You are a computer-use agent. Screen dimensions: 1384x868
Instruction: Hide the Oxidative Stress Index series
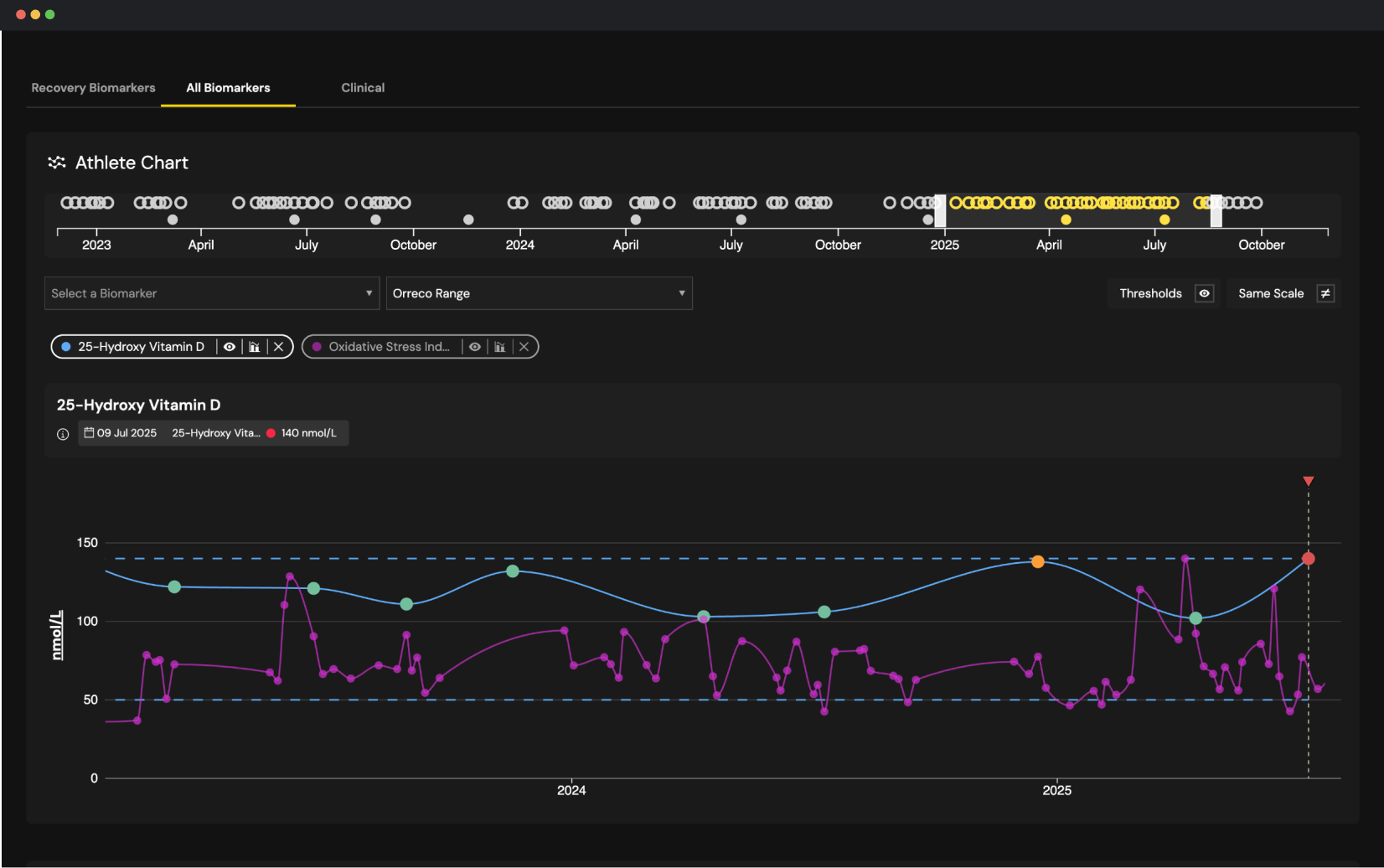point(474,346)
